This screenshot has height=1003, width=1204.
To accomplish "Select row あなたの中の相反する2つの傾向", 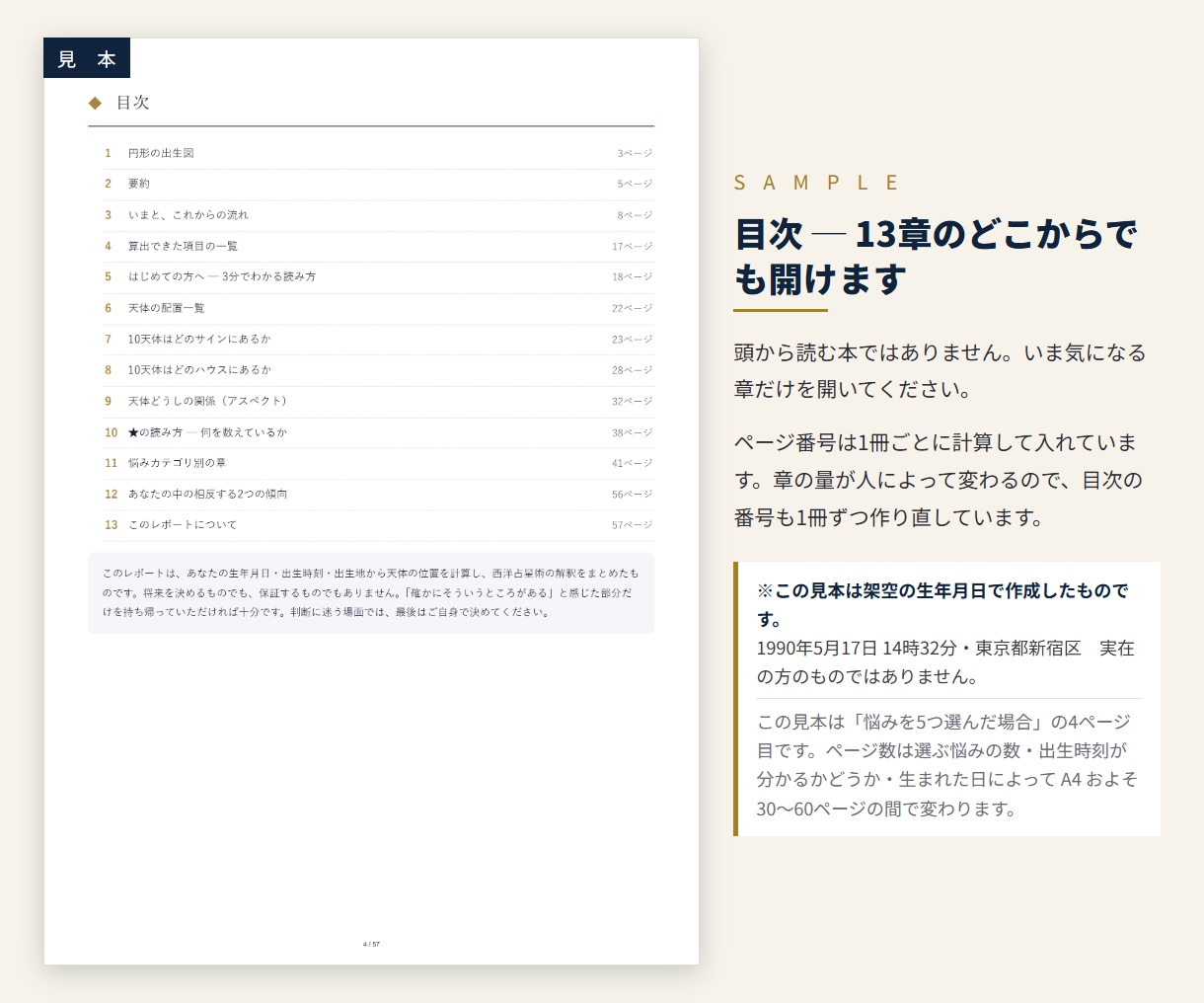I will (x=379, y=494).
